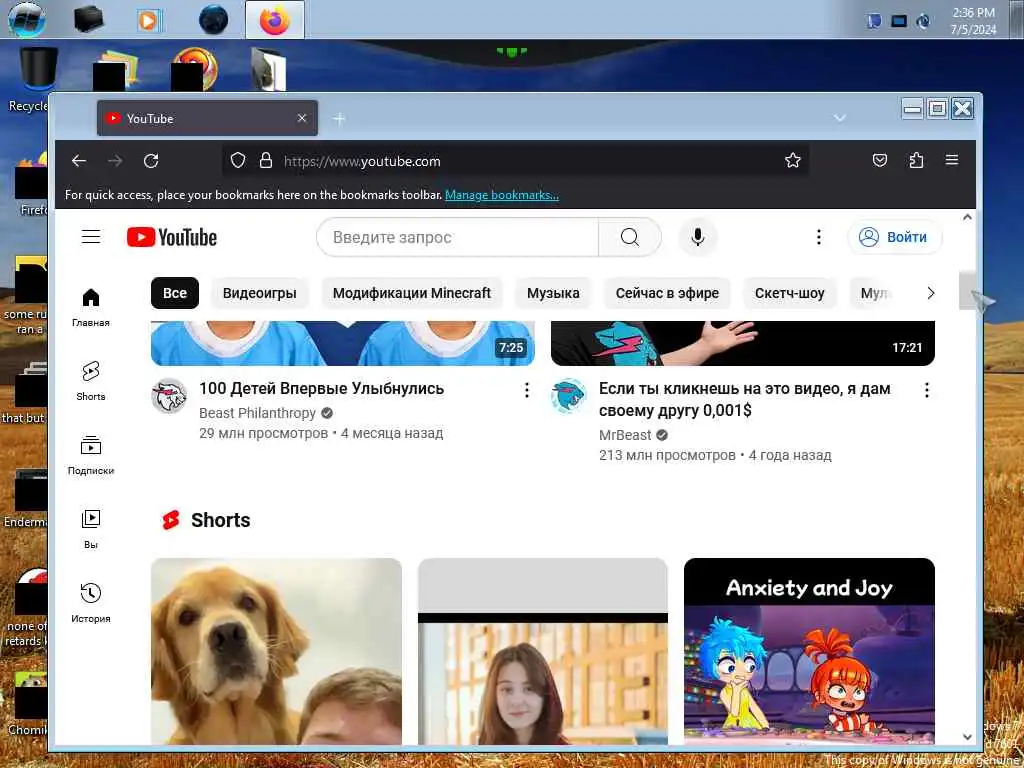
Task: Click the youtube.com address bar
Action: pos(516,161)
